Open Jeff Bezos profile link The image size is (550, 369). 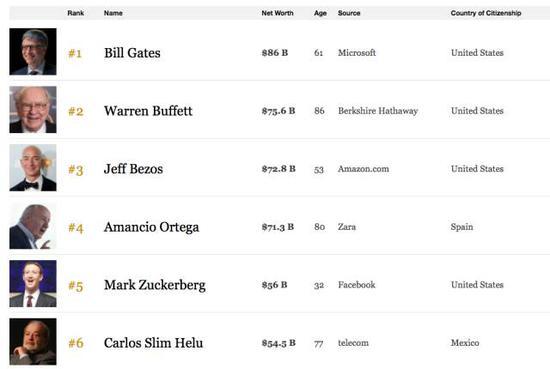(x=133, y=169)
